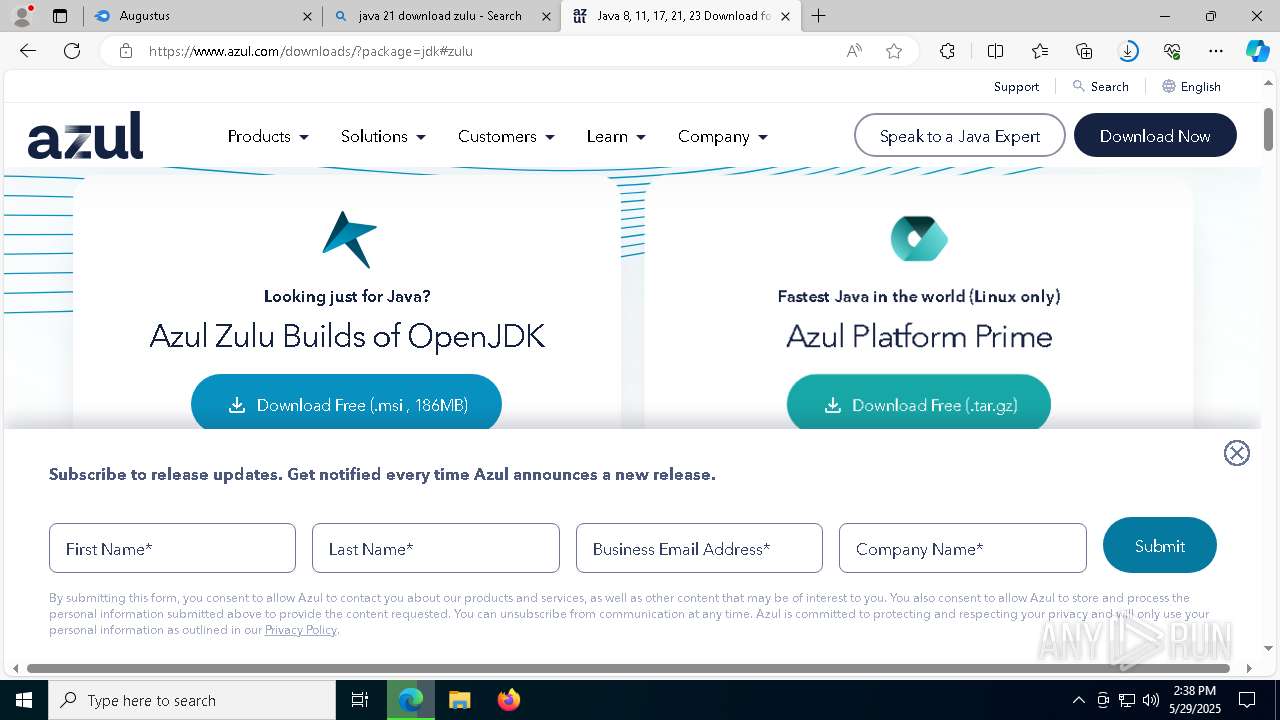
Task: Click the vertical page scrollbar thumb
Action: point(1268,129)
